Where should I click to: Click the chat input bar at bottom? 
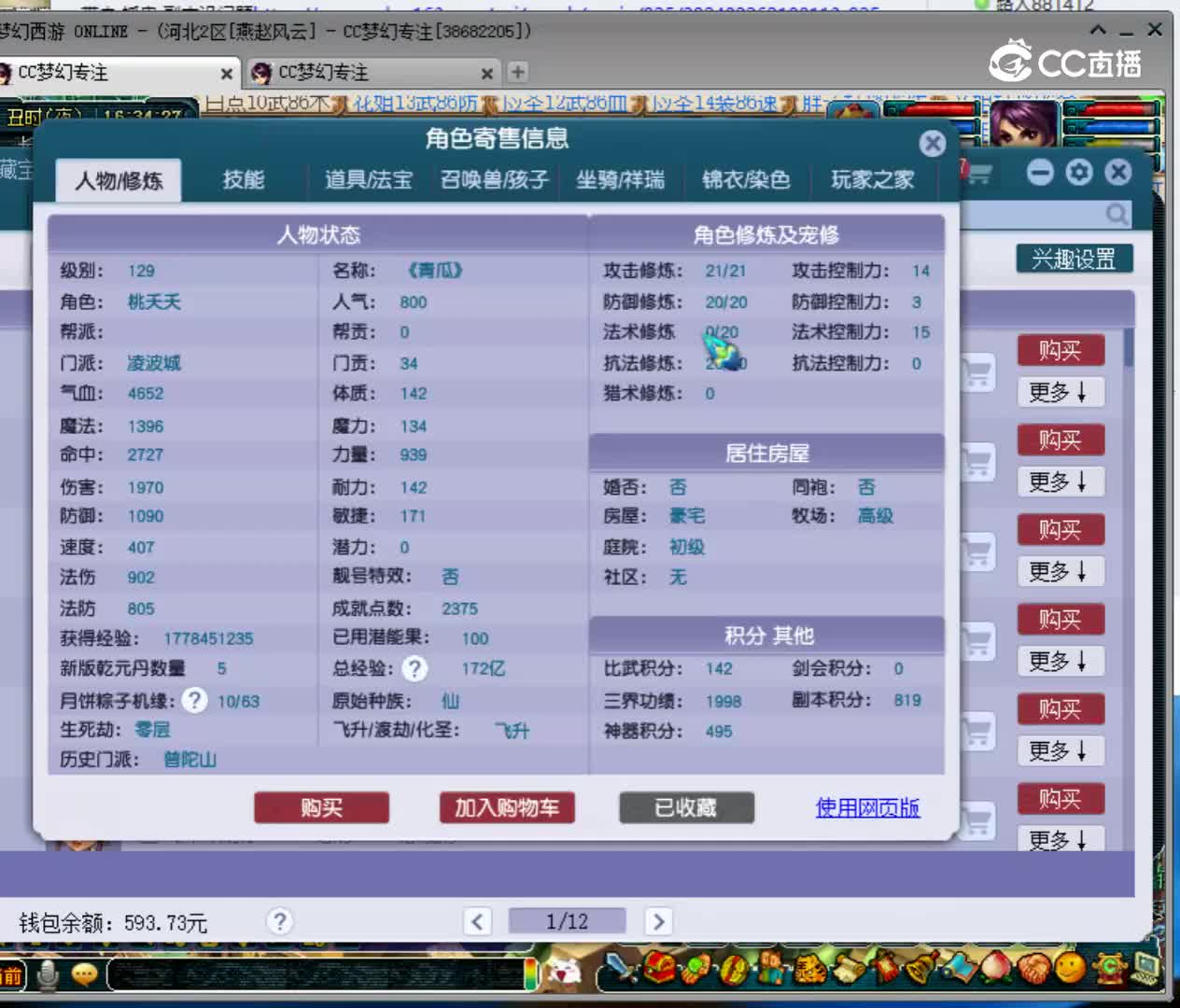[x=317, y=974]
